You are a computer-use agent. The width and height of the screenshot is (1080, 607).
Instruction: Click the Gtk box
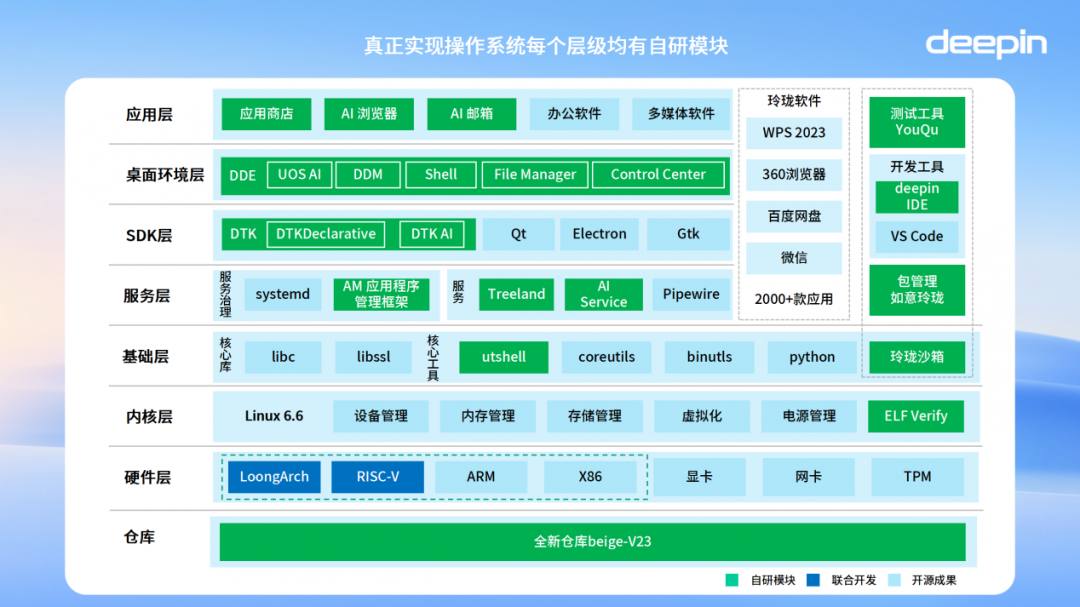point(688,234)
